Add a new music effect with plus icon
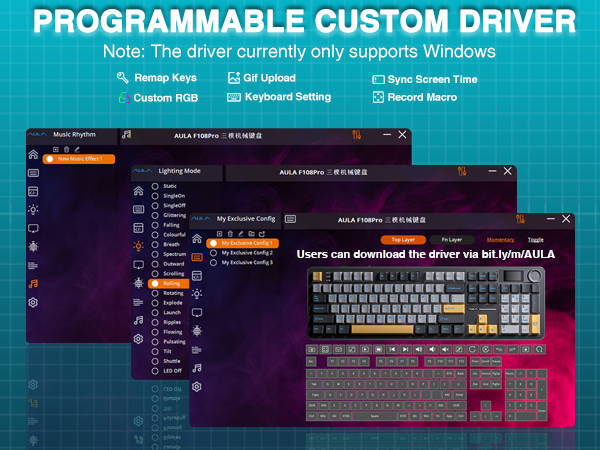Viewport: 600px width, 450px height. click(56, 149)
